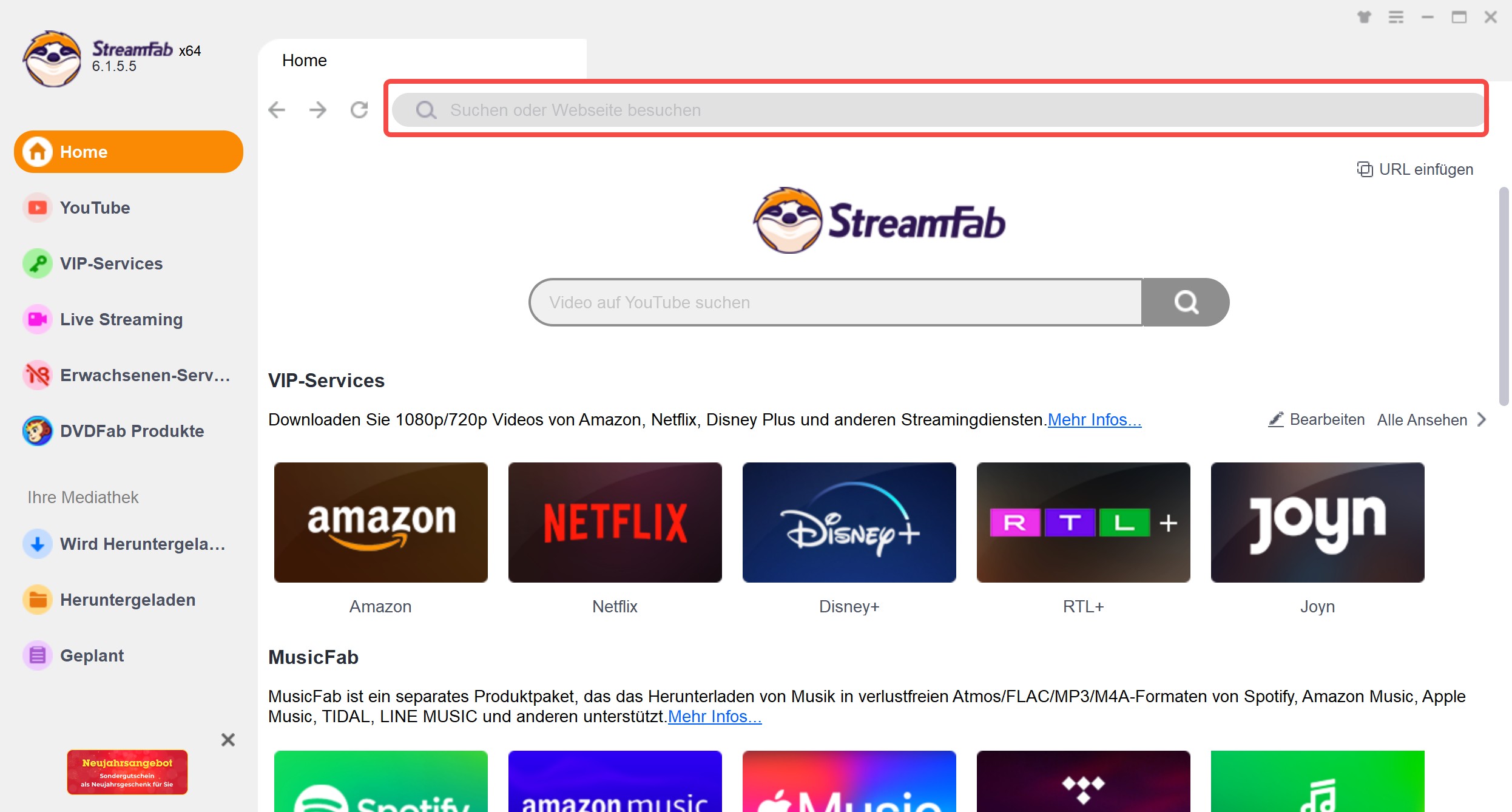Open the hamburger menu in title bar
This screenshot has height=812, width=1512.
click(x=1396, y=17)
